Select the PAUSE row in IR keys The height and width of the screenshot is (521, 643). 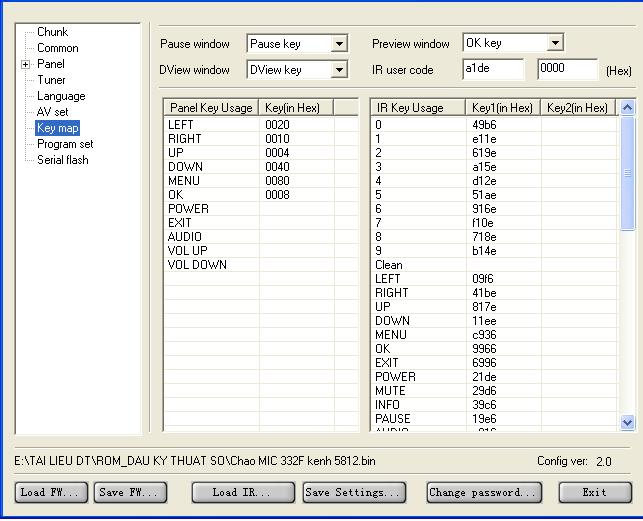(x=494, y=418)
